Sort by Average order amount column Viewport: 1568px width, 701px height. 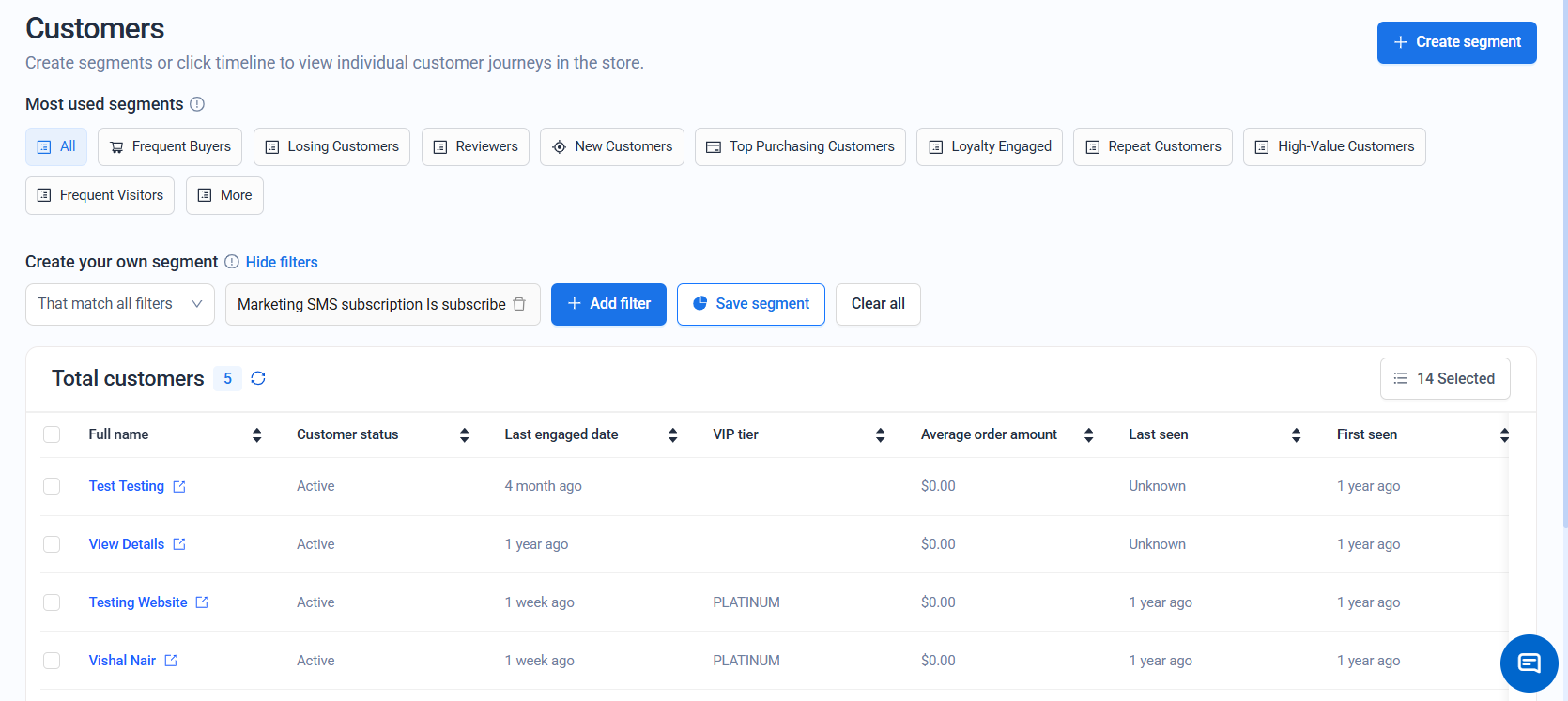1088,434
